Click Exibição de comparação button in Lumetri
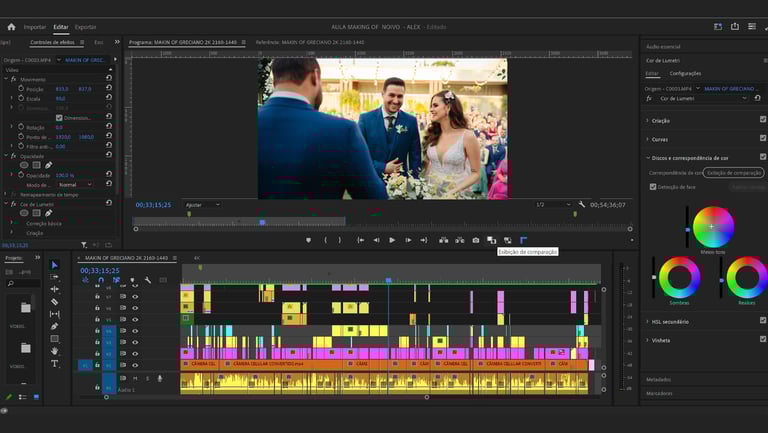The width and height of the screenshot is (768, 433). click(x=733, y=172)
